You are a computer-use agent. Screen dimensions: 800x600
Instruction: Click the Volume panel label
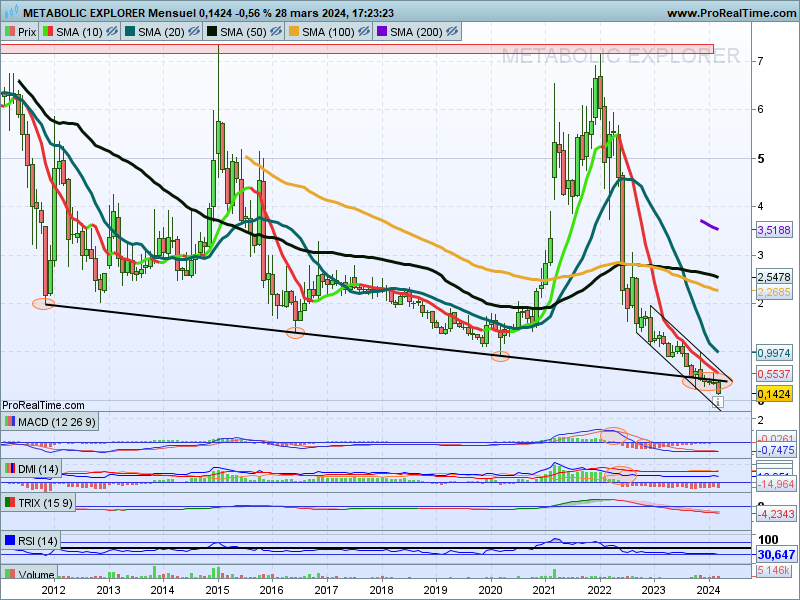36,574
